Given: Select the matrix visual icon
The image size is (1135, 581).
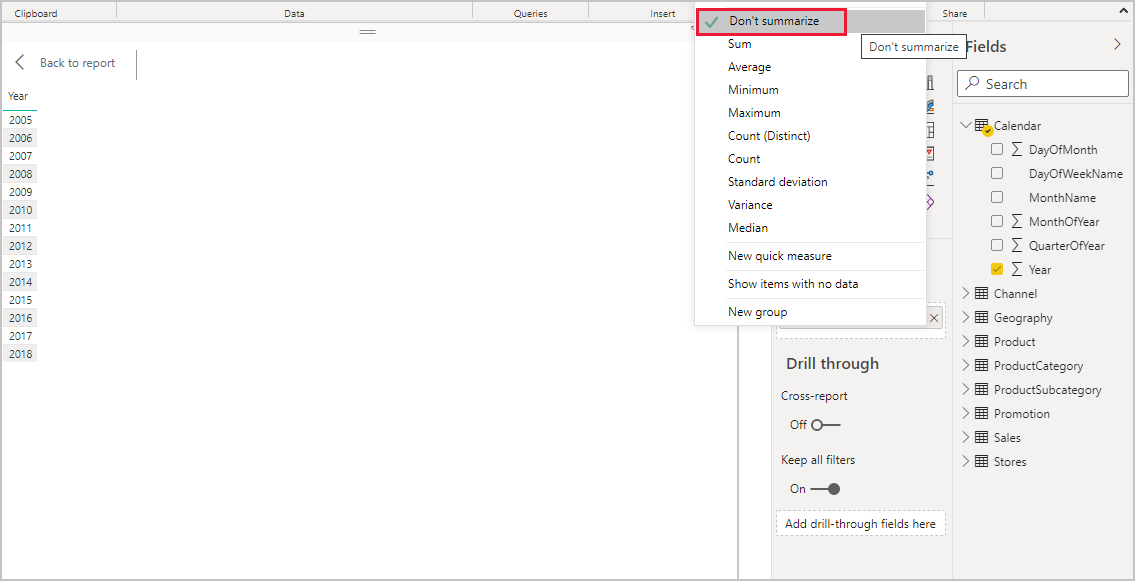Looking at the screenshot, I should pos(928,130).
